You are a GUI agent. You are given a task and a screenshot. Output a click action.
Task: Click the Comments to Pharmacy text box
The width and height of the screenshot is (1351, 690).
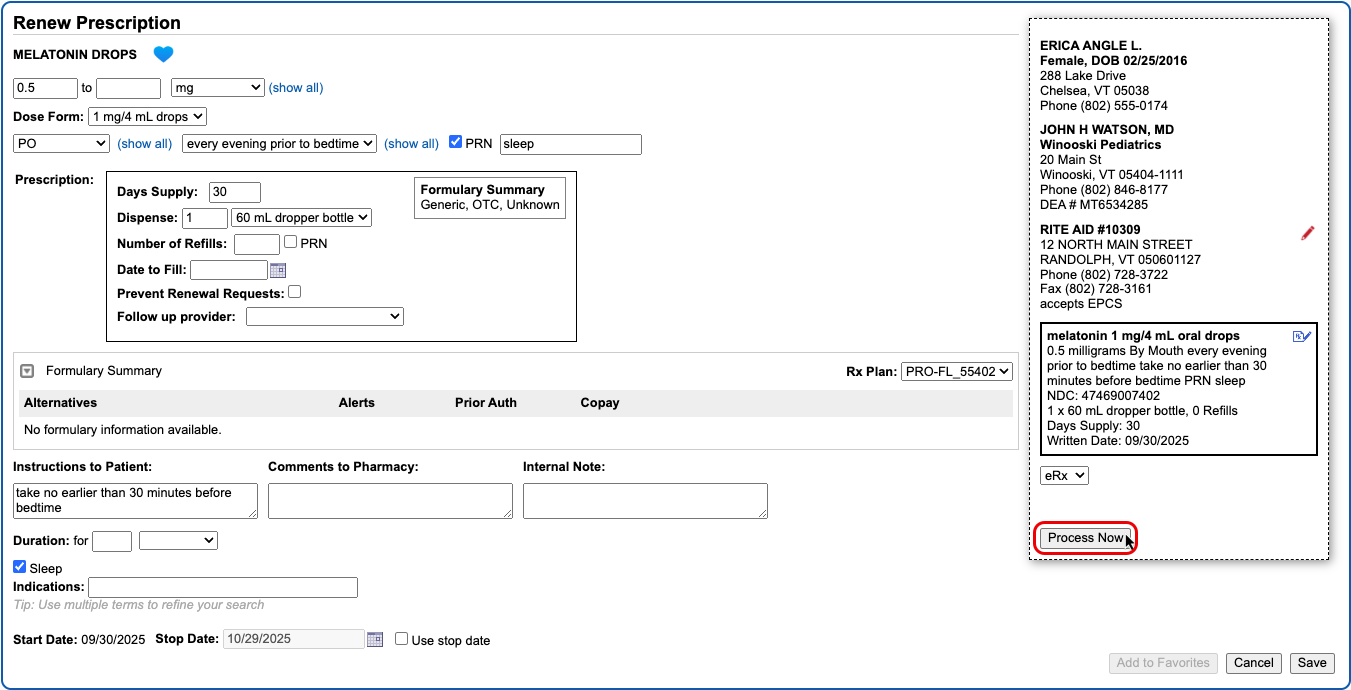pyautogui.click(x=390, y=501)
